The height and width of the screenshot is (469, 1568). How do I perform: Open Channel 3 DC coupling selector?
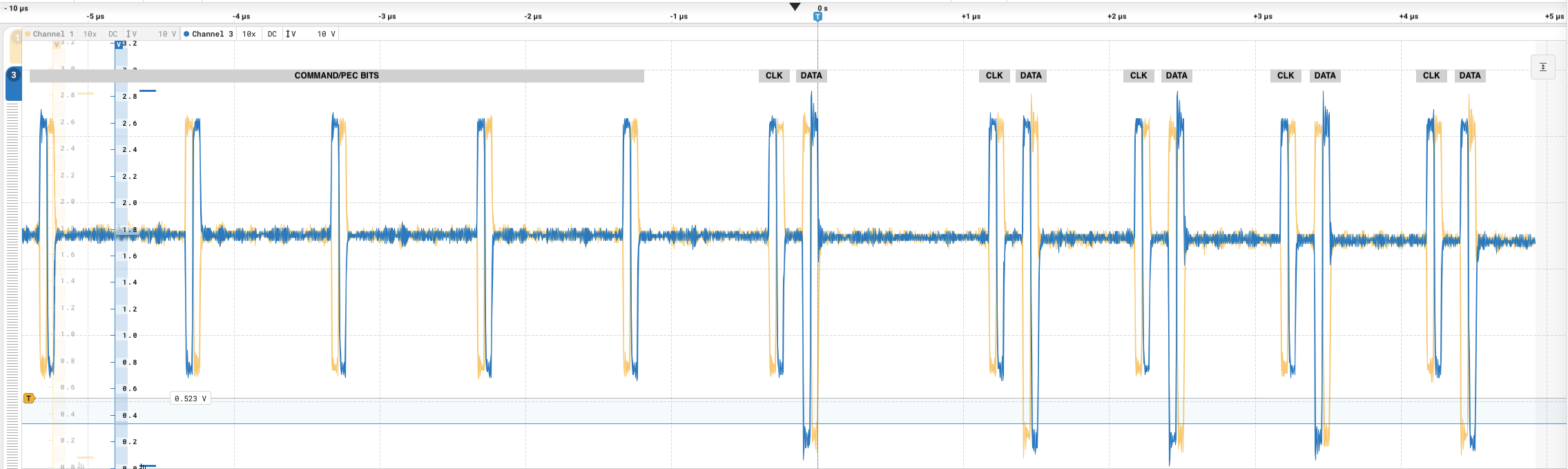[272, 34]
